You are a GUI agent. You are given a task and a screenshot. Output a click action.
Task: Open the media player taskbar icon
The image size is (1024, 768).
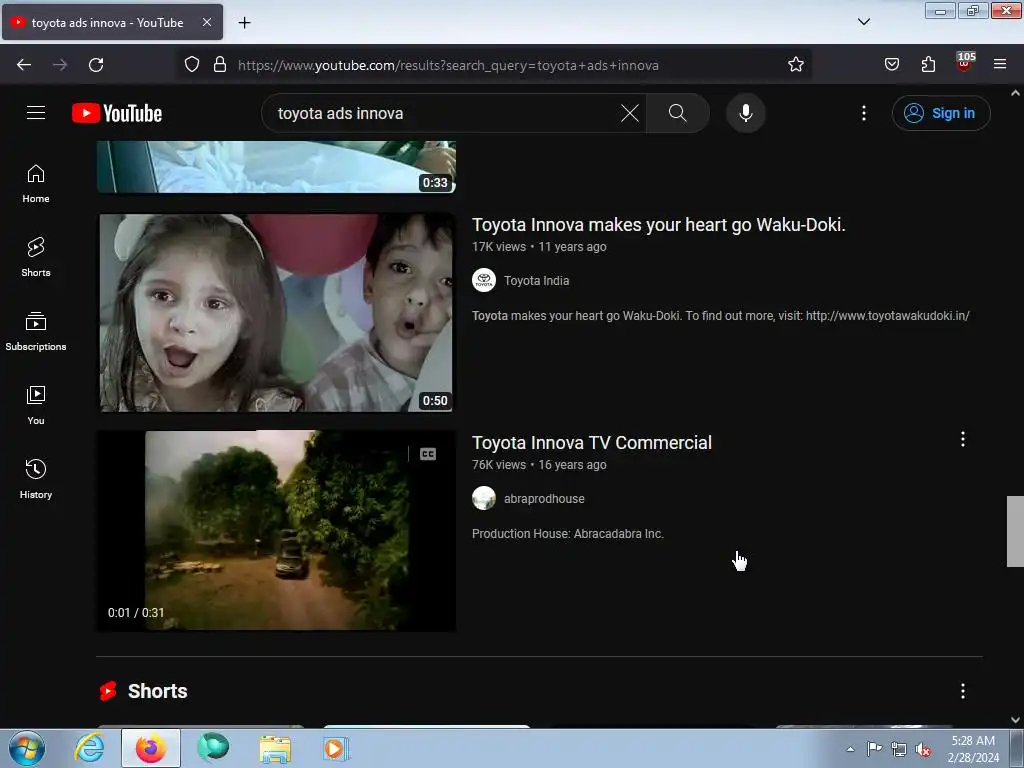(x=336, y=748)
